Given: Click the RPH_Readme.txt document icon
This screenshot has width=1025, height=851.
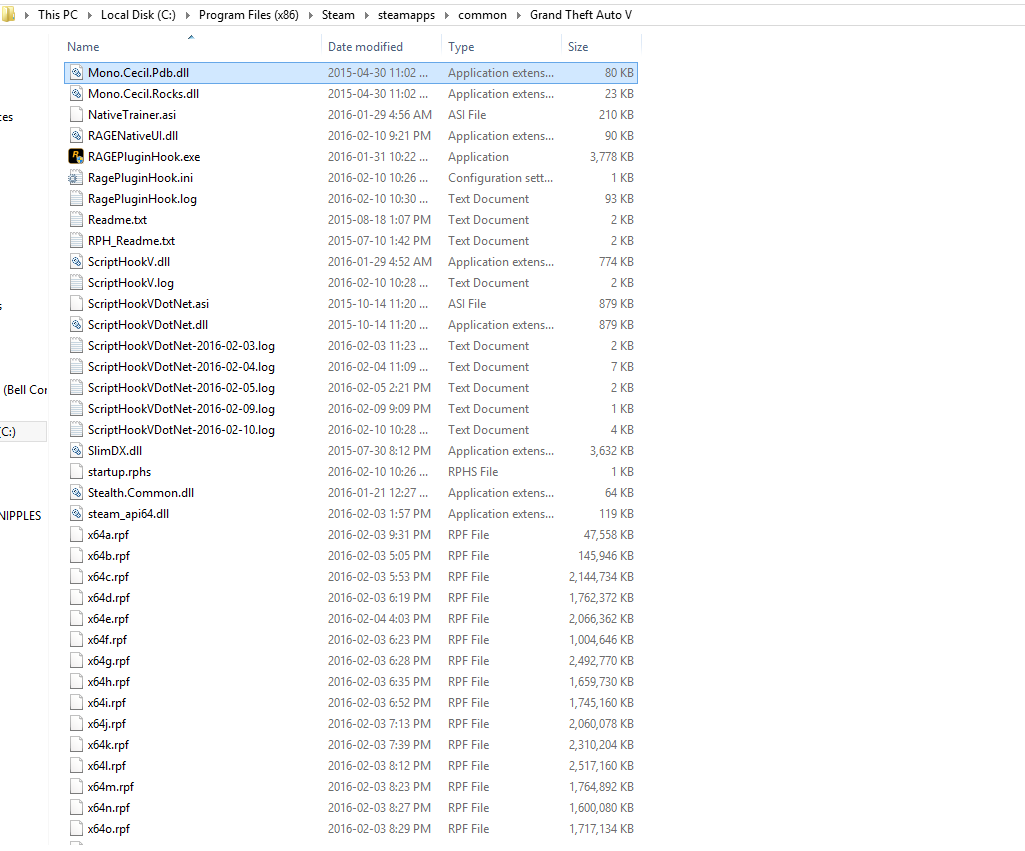Looking at the screenshot, I should (x=76, y=241).
